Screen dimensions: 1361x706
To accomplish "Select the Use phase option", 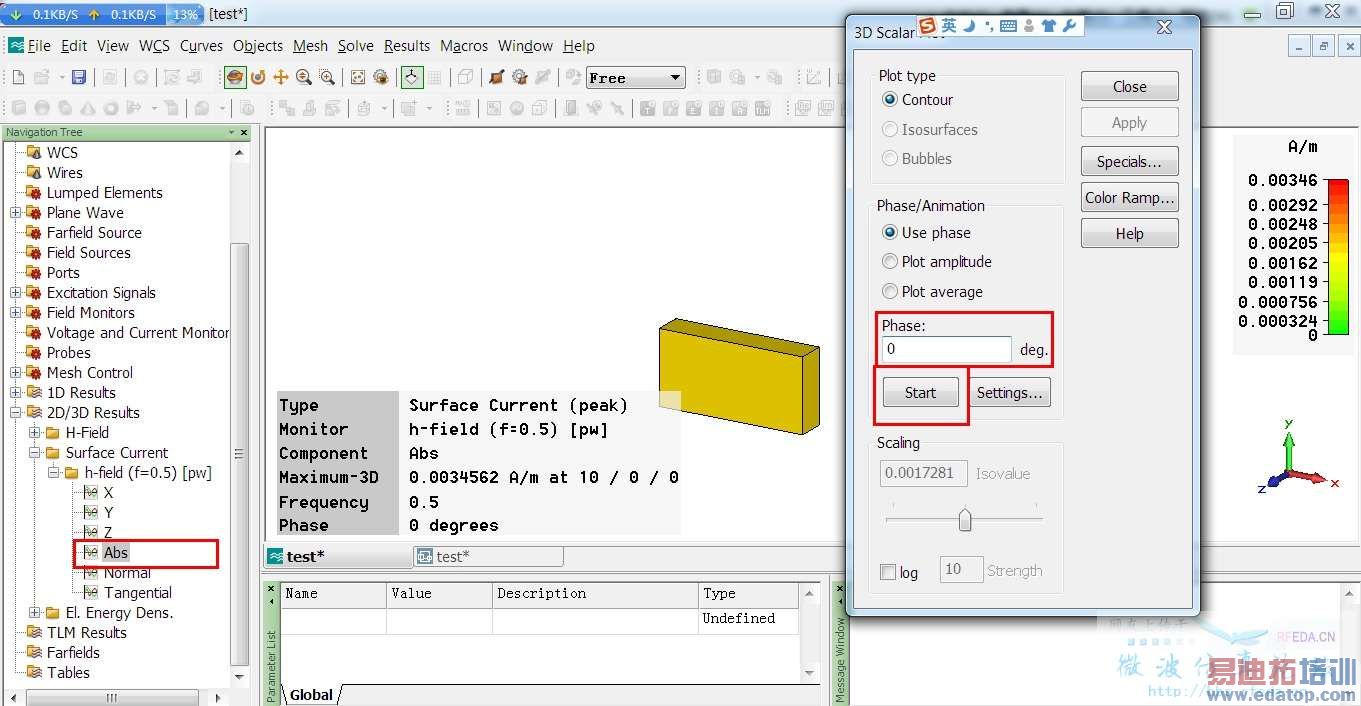I will [x=890, y=232].
